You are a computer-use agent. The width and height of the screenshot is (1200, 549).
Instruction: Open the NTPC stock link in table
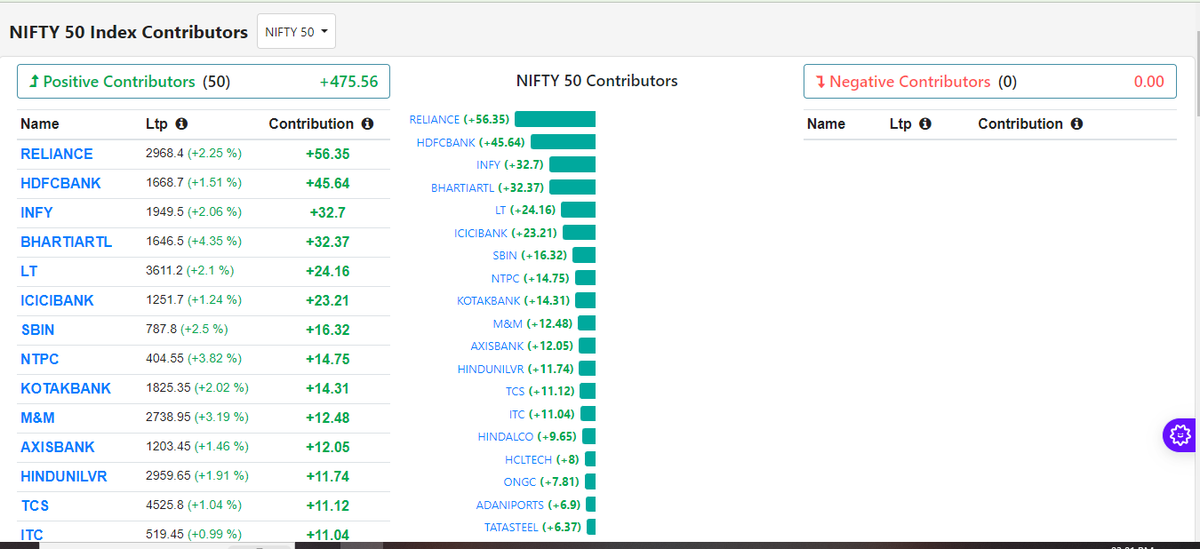point(39,359)
